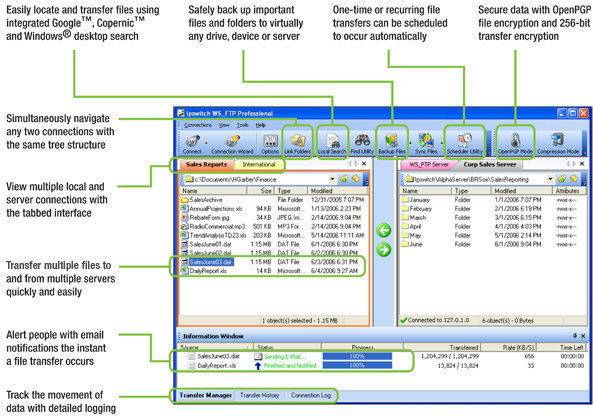This screenshot has height=416, width=593.
Task: Select the May remote folder
Action: tap(411, 235)
